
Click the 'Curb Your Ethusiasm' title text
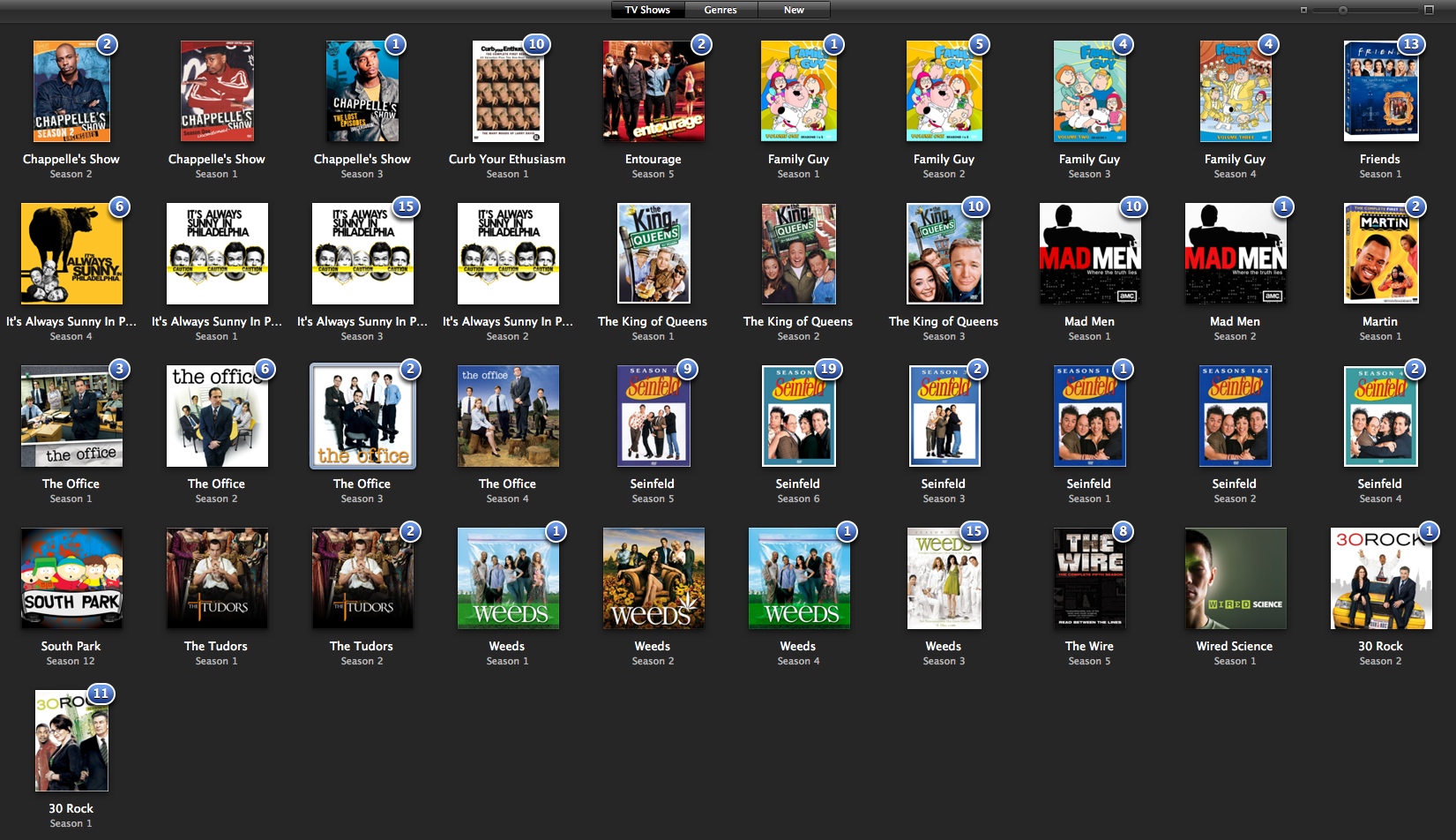point(507,160)
